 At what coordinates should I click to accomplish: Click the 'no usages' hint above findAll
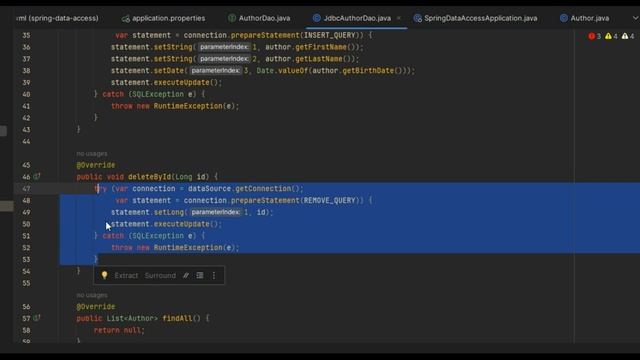[x=92, y=295]
